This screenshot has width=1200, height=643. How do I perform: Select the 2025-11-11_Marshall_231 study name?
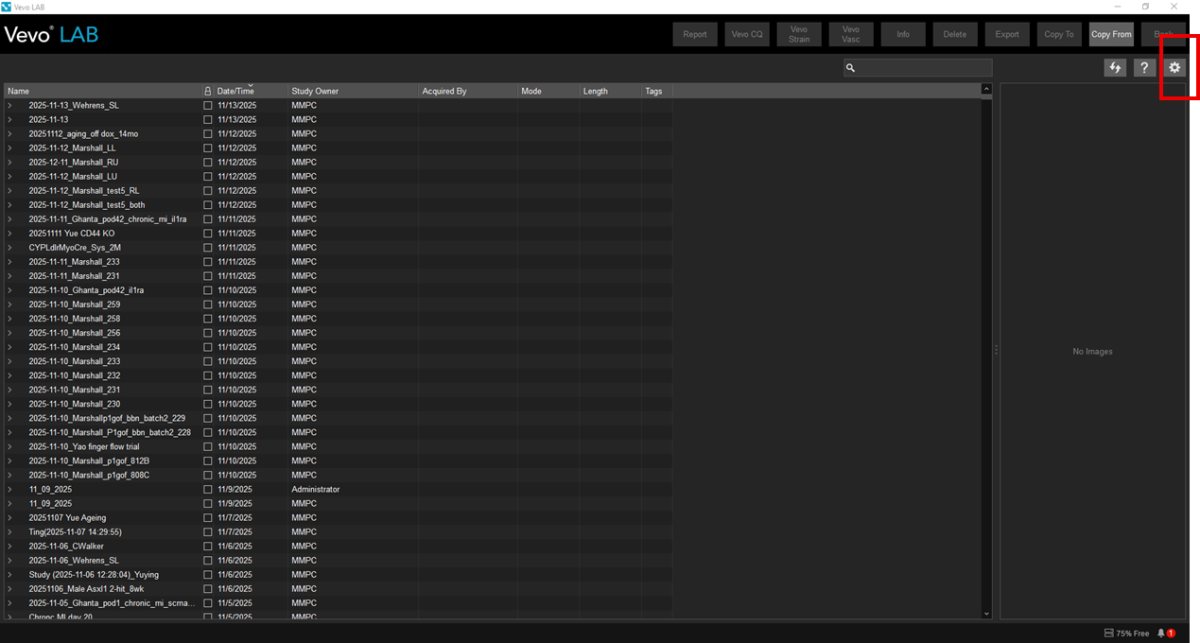[x=74, y=276]
